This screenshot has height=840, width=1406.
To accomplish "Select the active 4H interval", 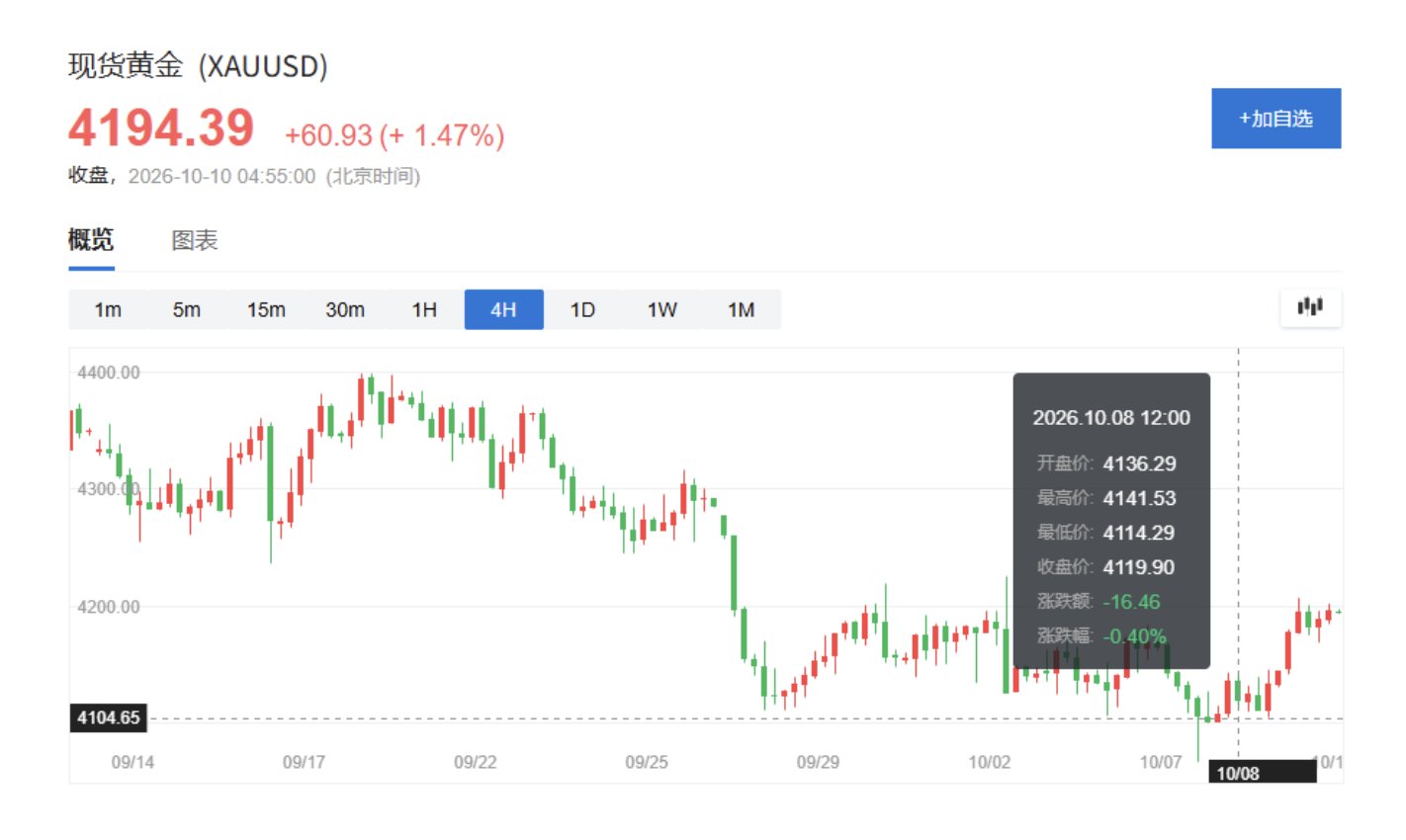I will [x=503, y=309].
